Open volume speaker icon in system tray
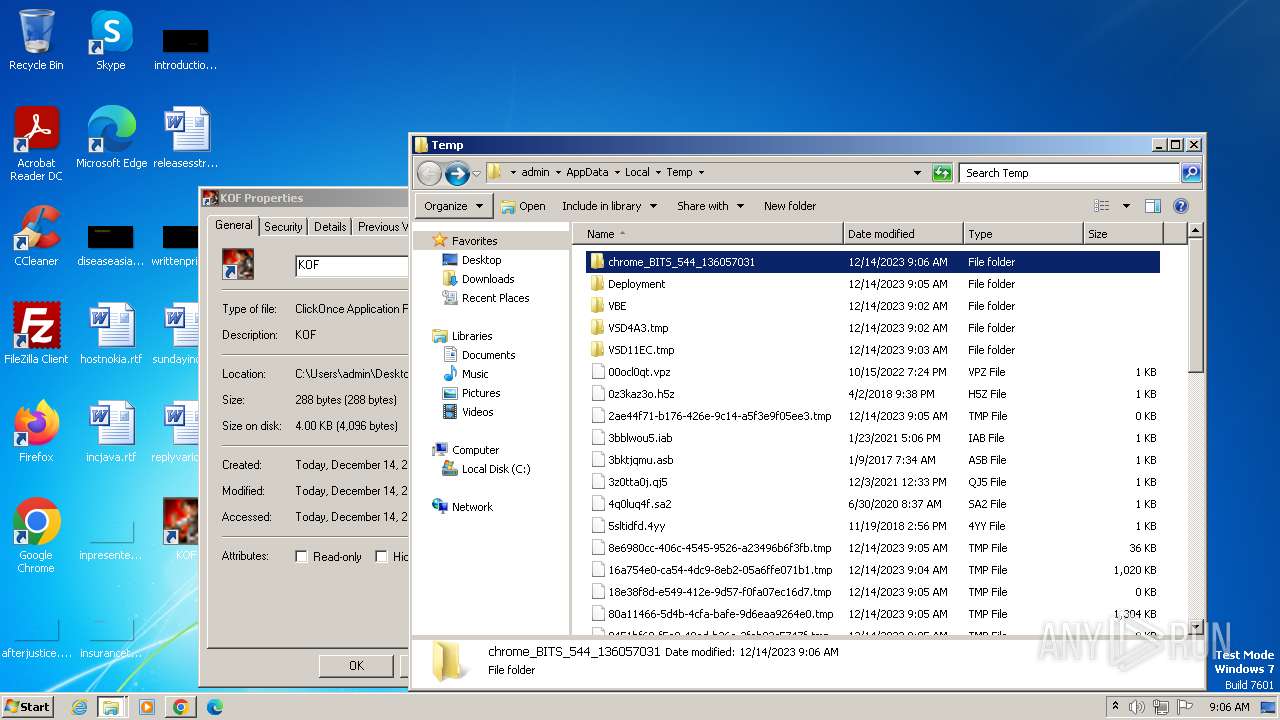The width and height of the screenshot is (1280, 720). click(x=1137, y=707)
